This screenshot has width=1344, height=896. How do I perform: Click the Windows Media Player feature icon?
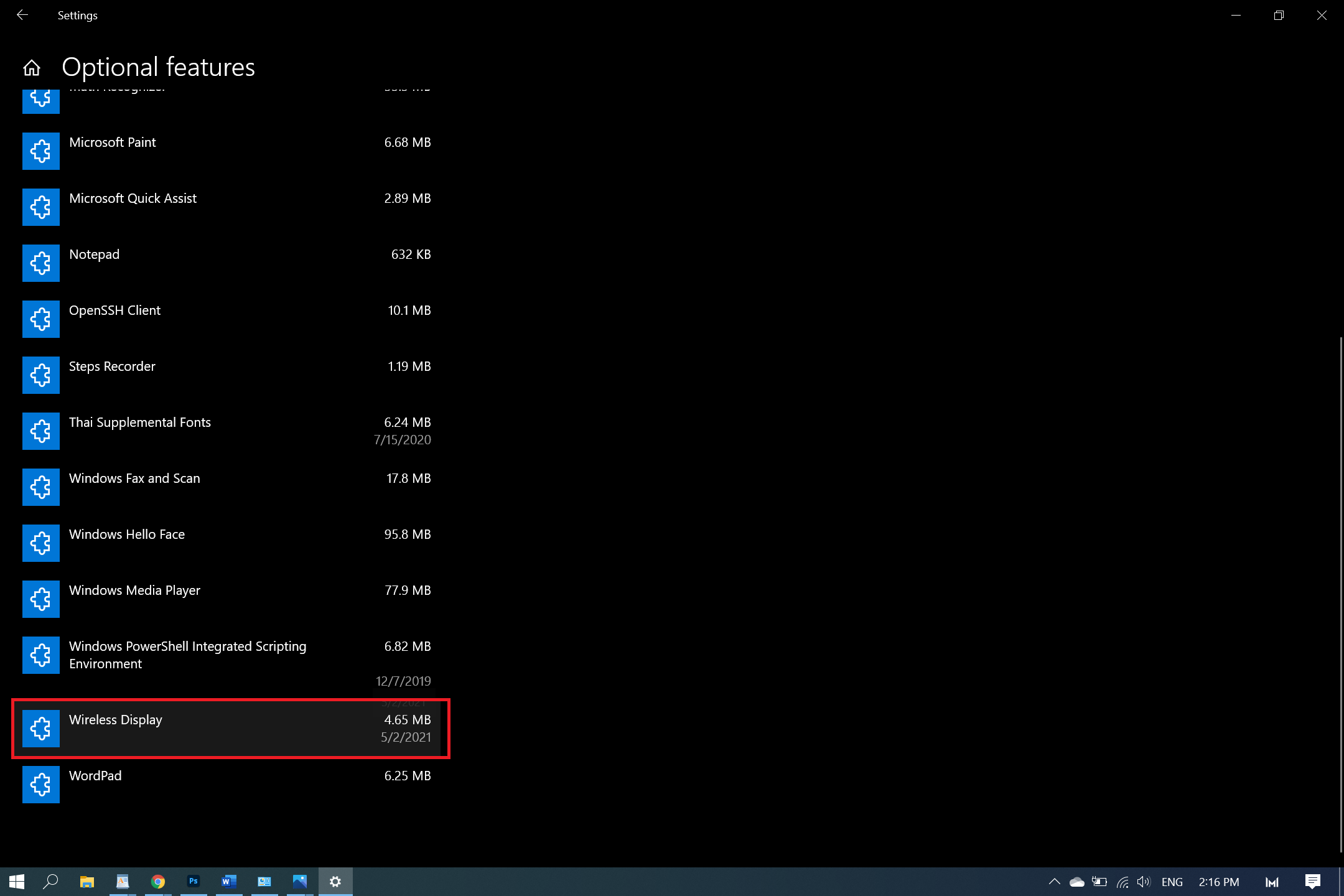tap(41, 599)
